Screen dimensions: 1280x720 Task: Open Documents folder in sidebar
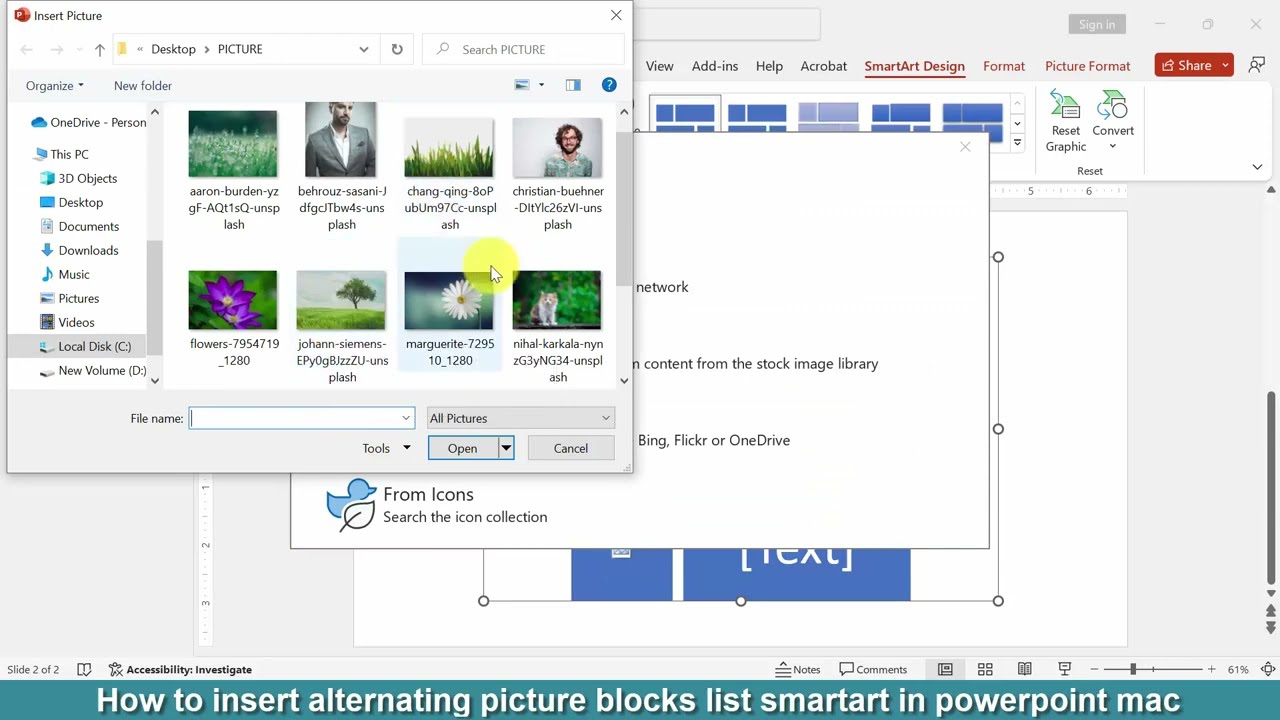pyautogui.click(x=80, y=226)
